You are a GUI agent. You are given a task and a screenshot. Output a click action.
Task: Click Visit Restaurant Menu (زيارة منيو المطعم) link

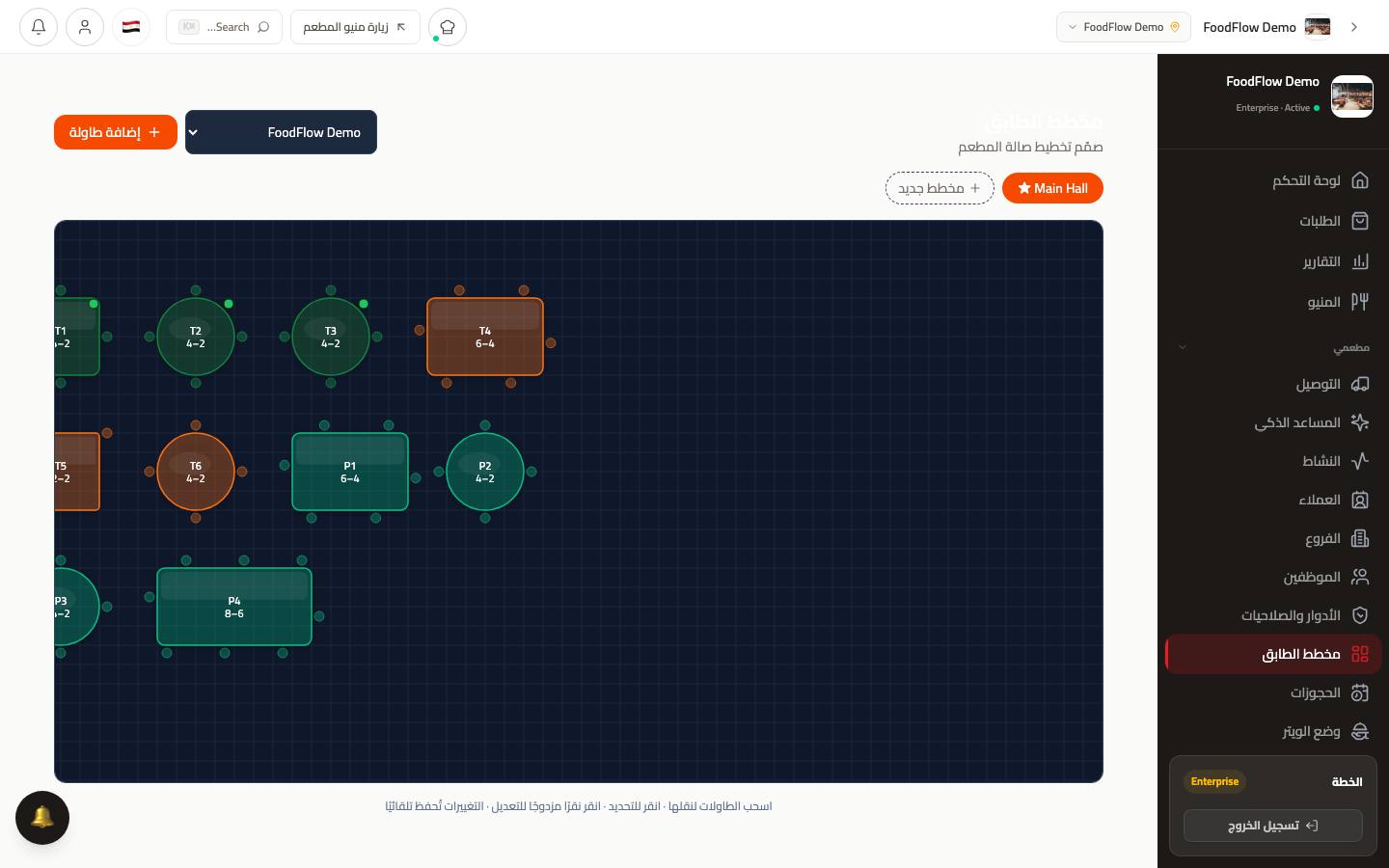355,27
